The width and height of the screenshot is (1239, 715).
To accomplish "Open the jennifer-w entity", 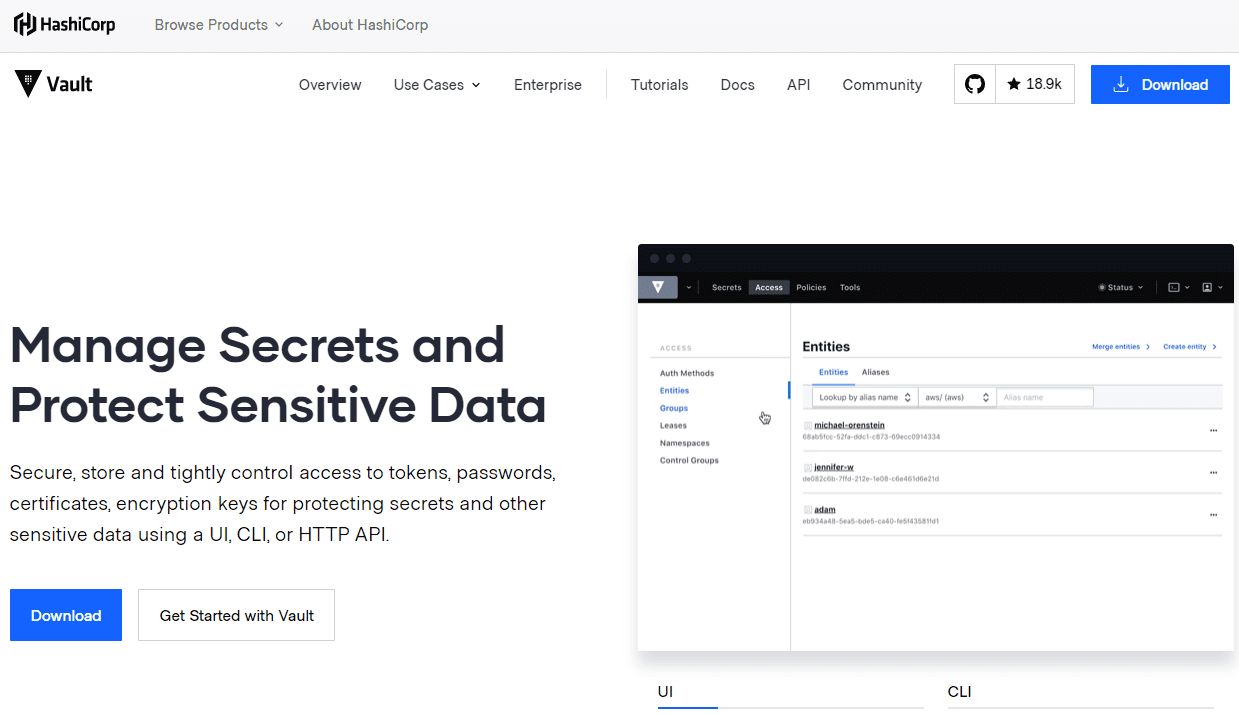I will (x=833, y=467).
